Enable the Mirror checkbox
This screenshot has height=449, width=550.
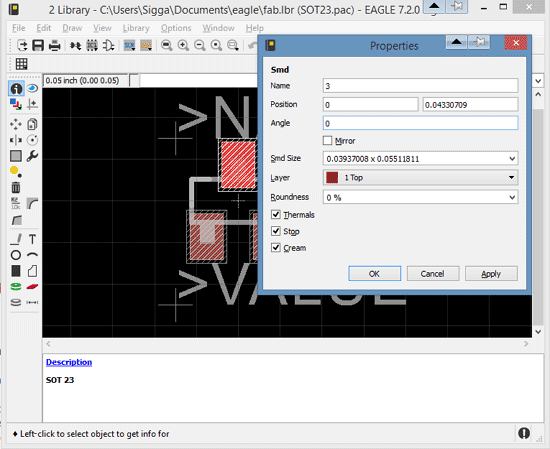pyautogui.click(x=327, y=141)
